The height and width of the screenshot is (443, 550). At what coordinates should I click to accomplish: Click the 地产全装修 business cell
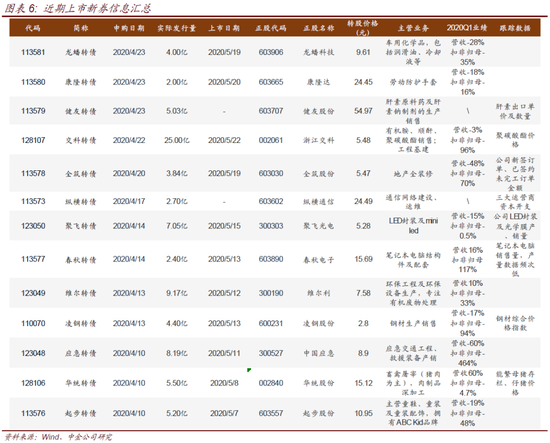413,174
